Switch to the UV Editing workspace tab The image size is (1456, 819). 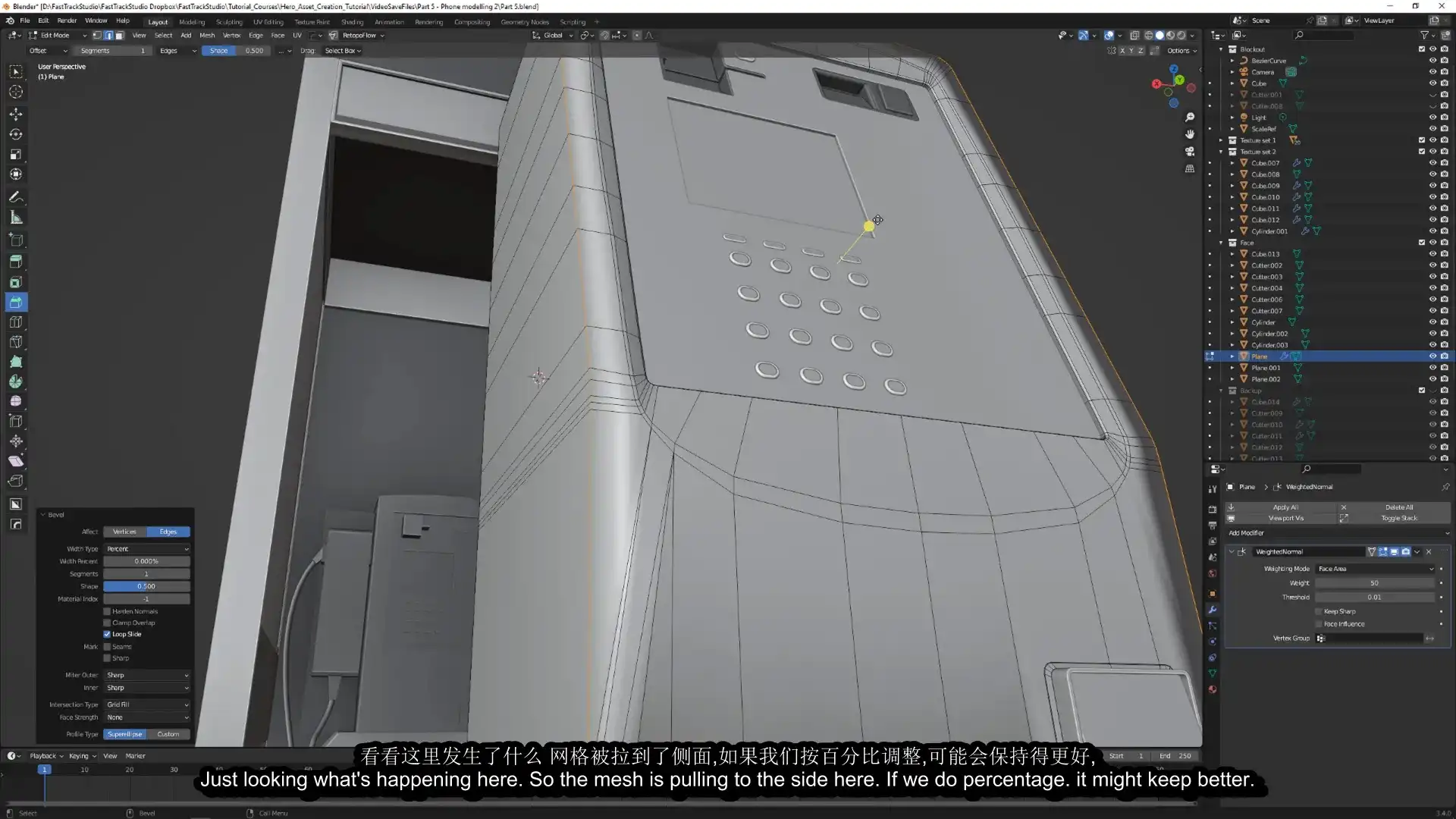pos(268,22)
